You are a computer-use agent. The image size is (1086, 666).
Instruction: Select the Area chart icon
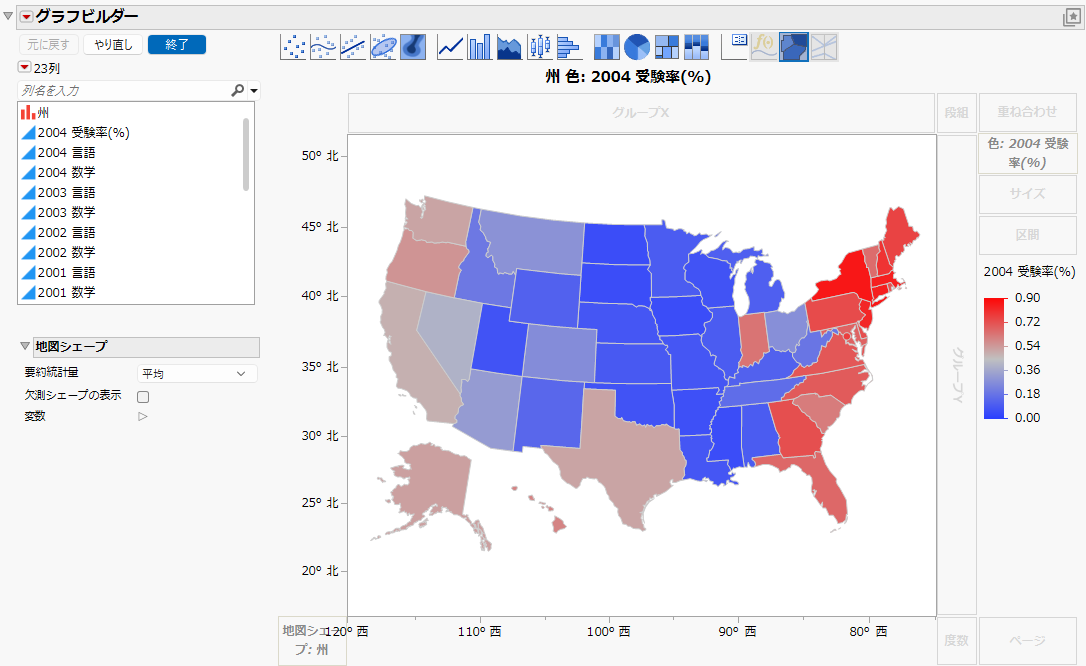pos(509,47)
